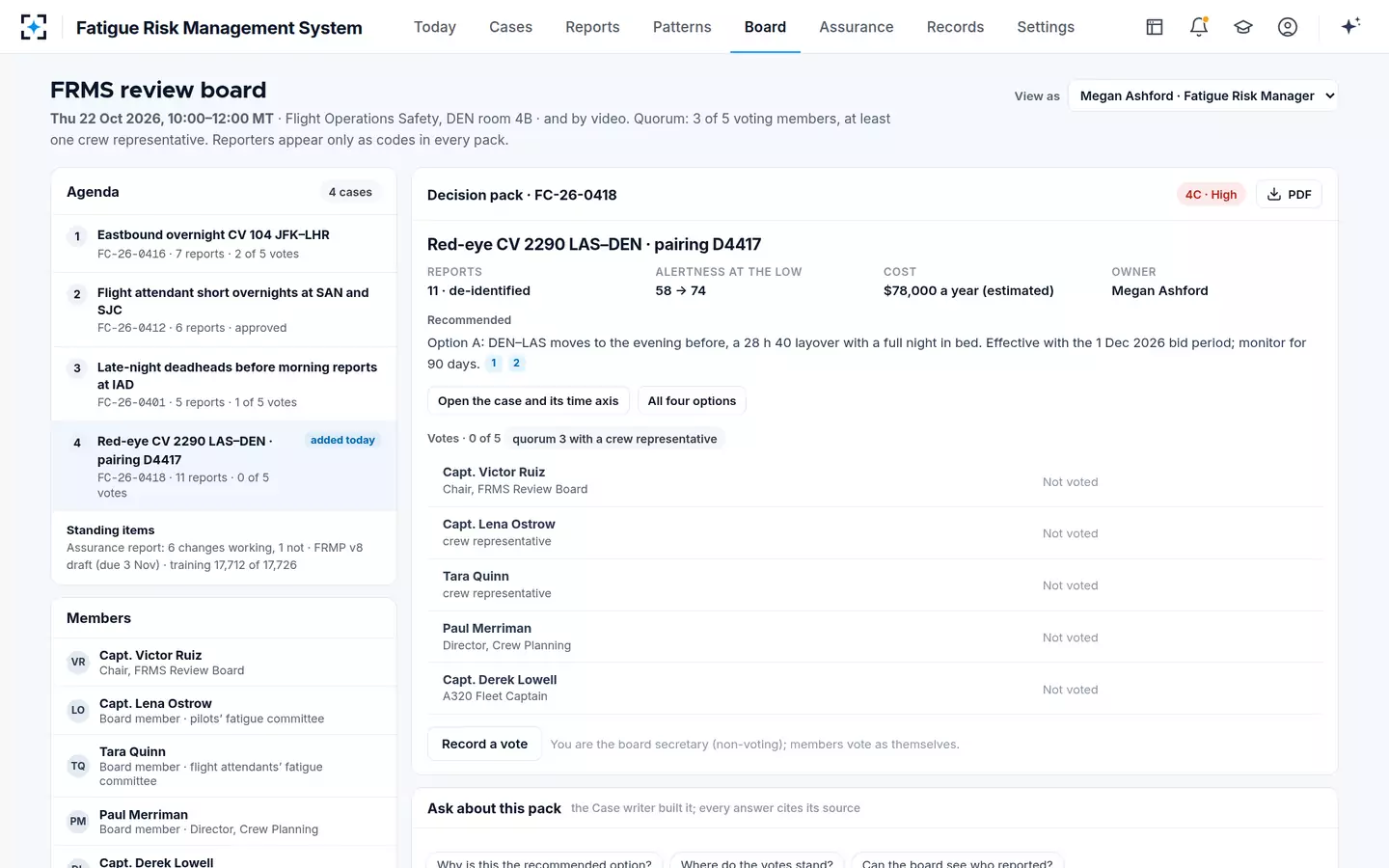1389x868 pixels.
Task: Download the decision pack PDF
Action: [1289, 194]
